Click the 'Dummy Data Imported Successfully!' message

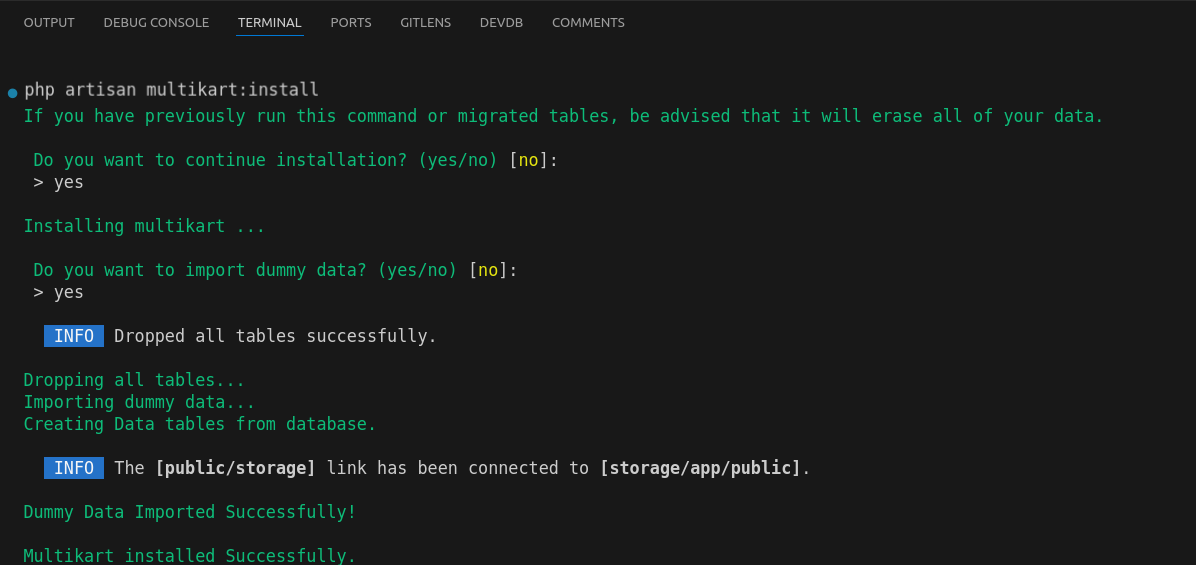pyautogui.click(x=190, y=512)
